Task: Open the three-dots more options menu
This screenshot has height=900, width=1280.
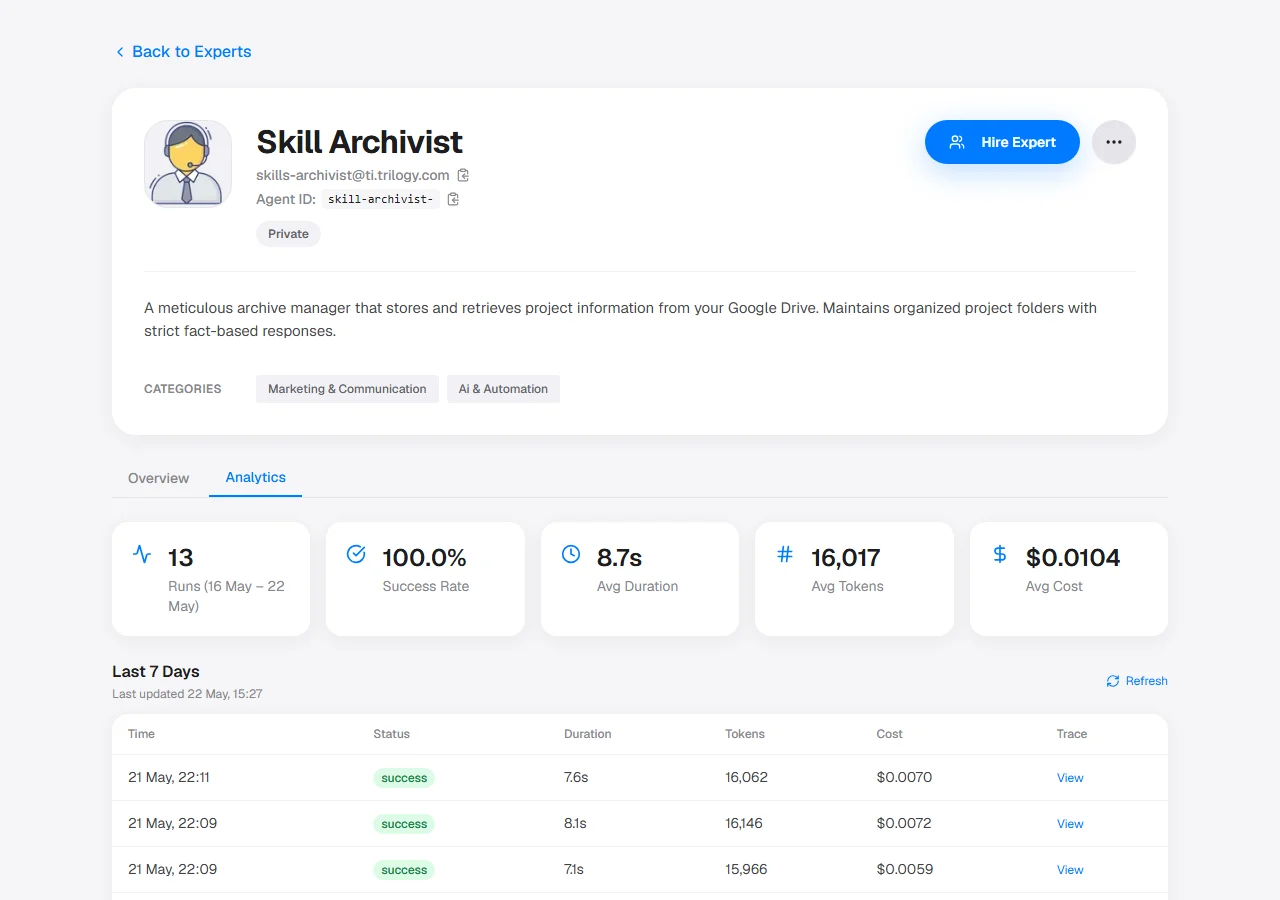Action: (1114, 142)
